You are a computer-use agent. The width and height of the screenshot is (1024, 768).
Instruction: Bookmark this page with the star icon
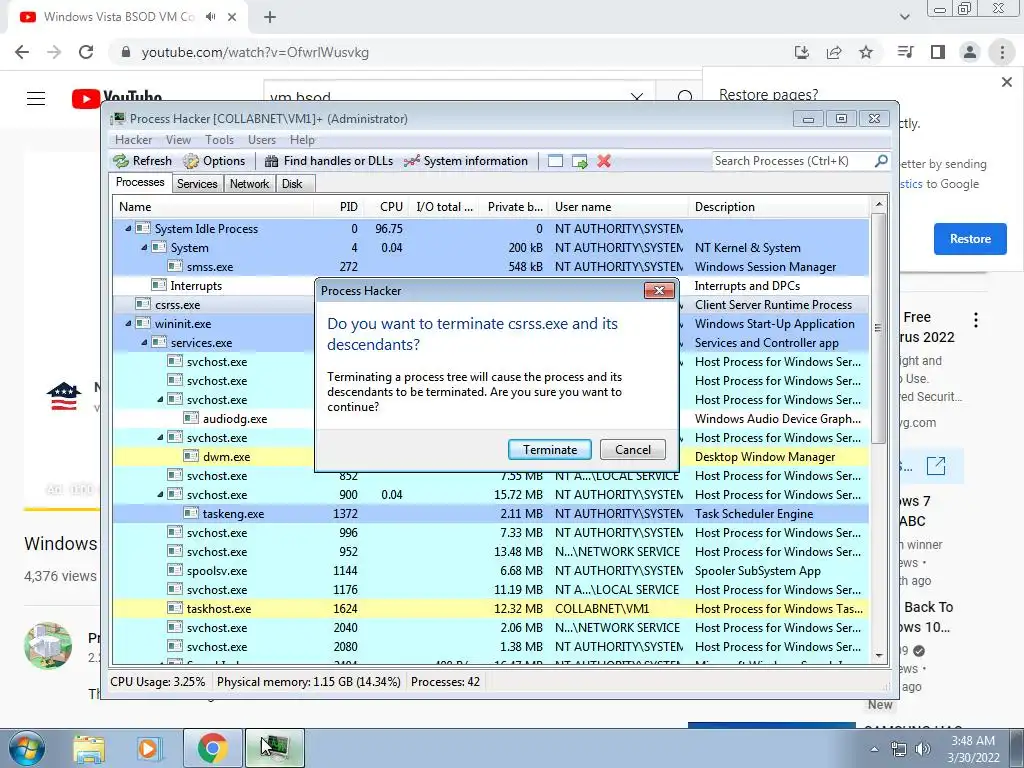[x=866, y=52]
